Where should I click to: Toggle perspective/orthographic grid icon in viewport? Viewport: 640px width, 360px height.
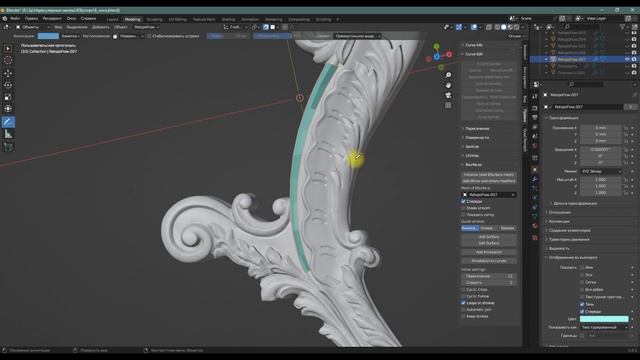(448, 105)
